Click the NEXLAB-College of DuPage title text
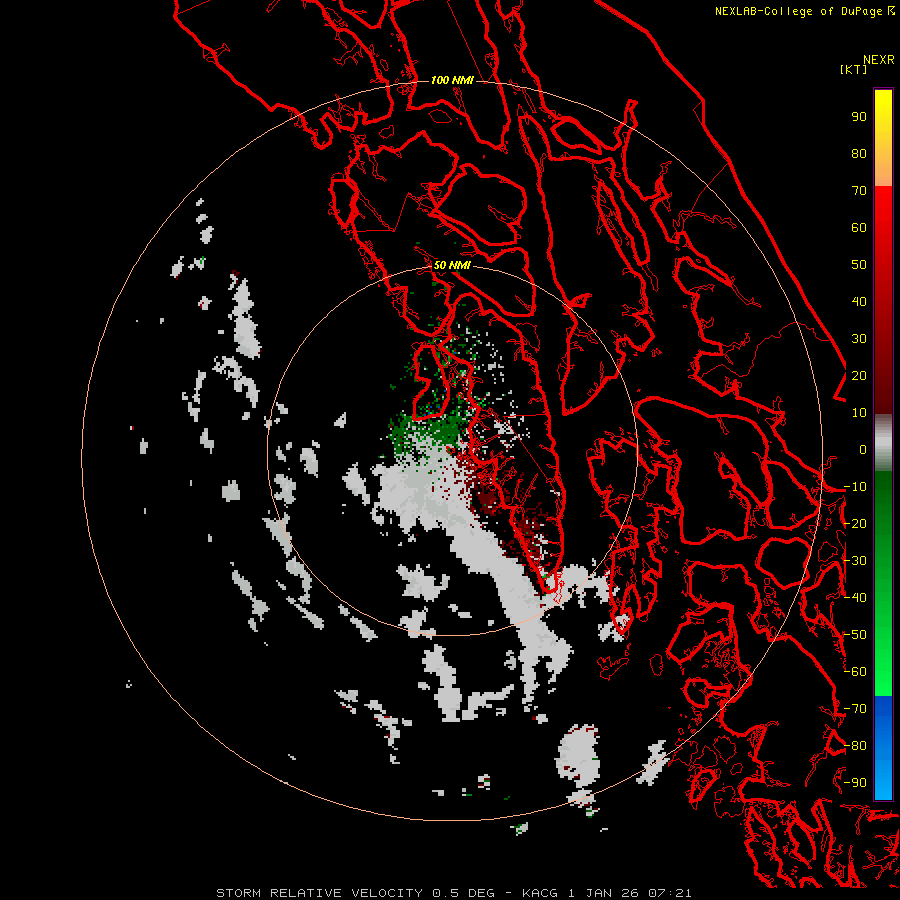The height and width of the screenshot is (900, 900). tap(800, 11)
